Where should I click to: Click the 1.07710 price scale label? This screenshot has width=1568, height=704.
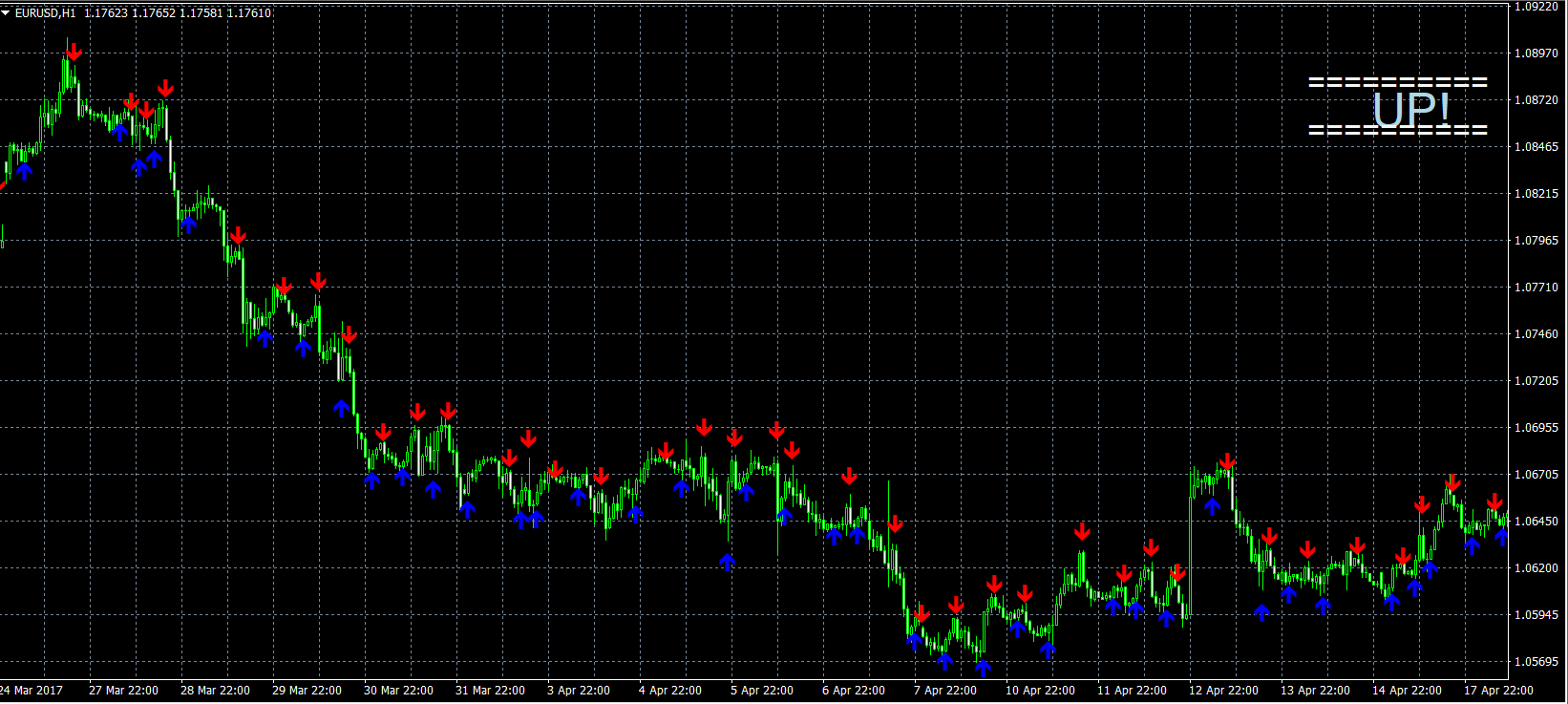(x=1536, y=288)
